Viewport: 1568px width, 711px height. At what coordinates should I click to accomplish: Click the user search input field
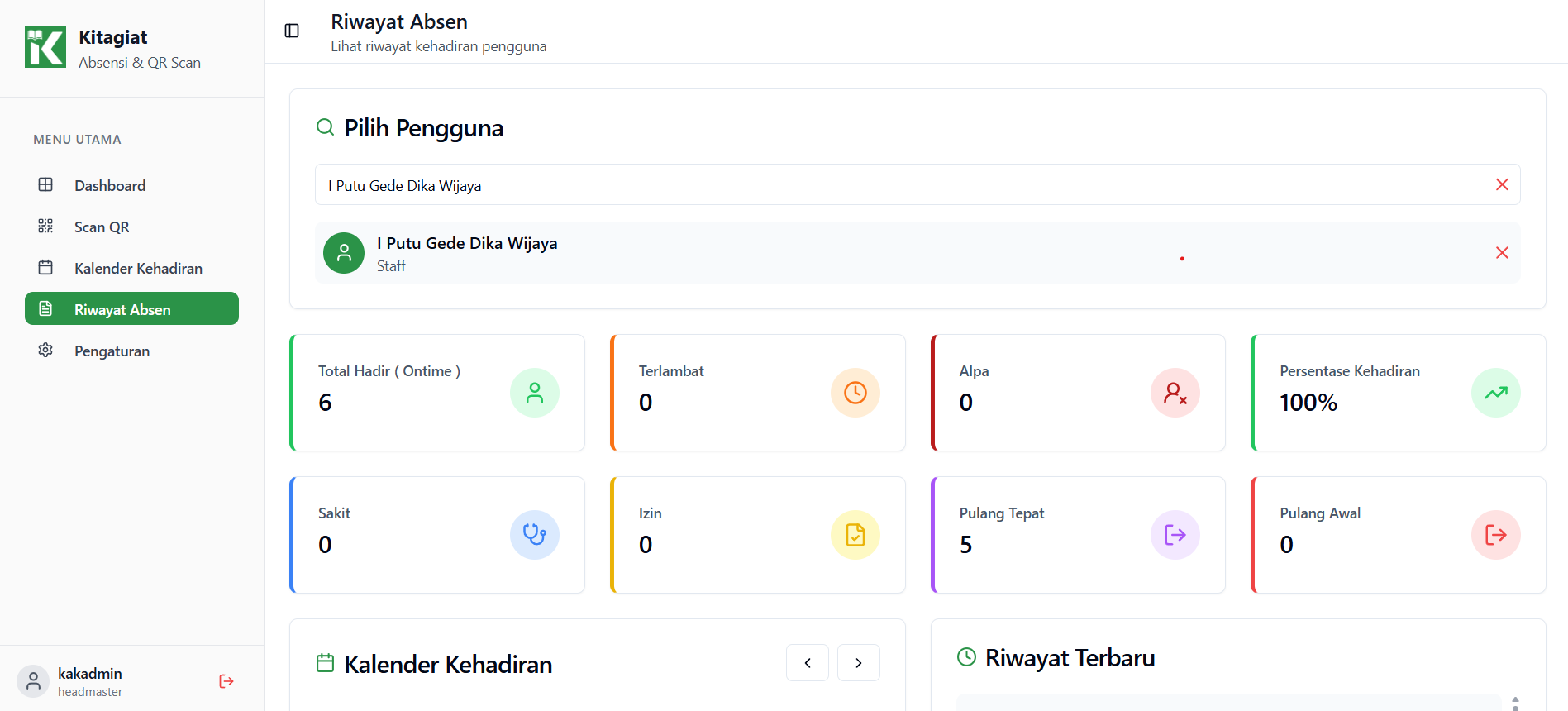917,184
